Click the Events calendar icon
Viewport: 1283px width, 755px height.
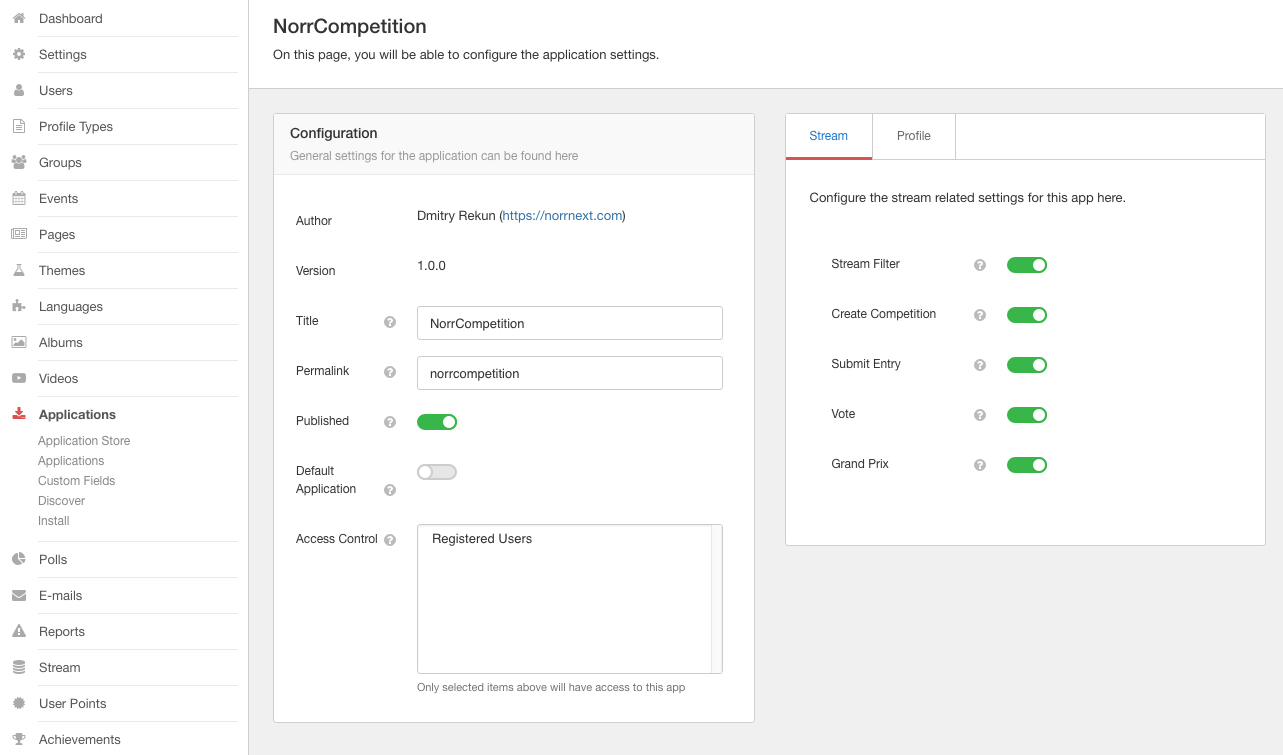coord(18,199)
